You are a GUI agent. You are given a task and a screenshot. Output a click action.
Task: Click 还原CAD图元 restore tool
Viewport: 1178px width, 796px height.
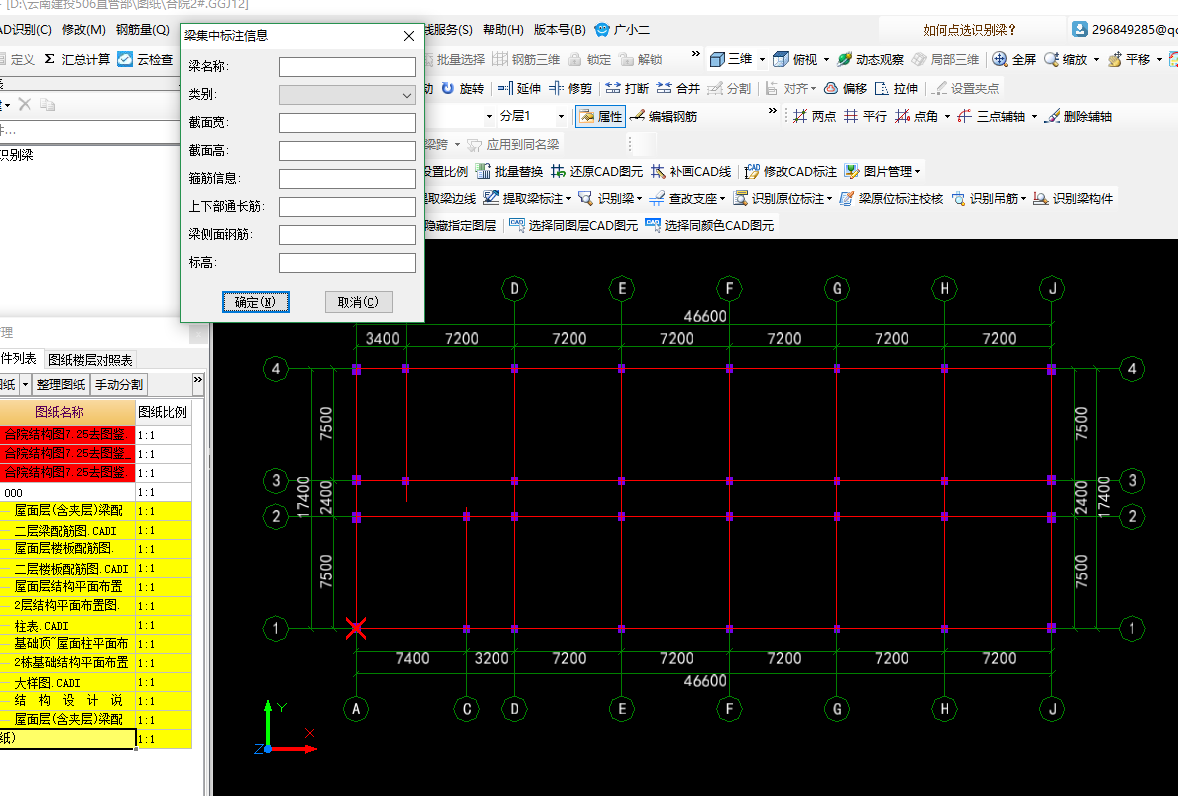tap(597, 171)
